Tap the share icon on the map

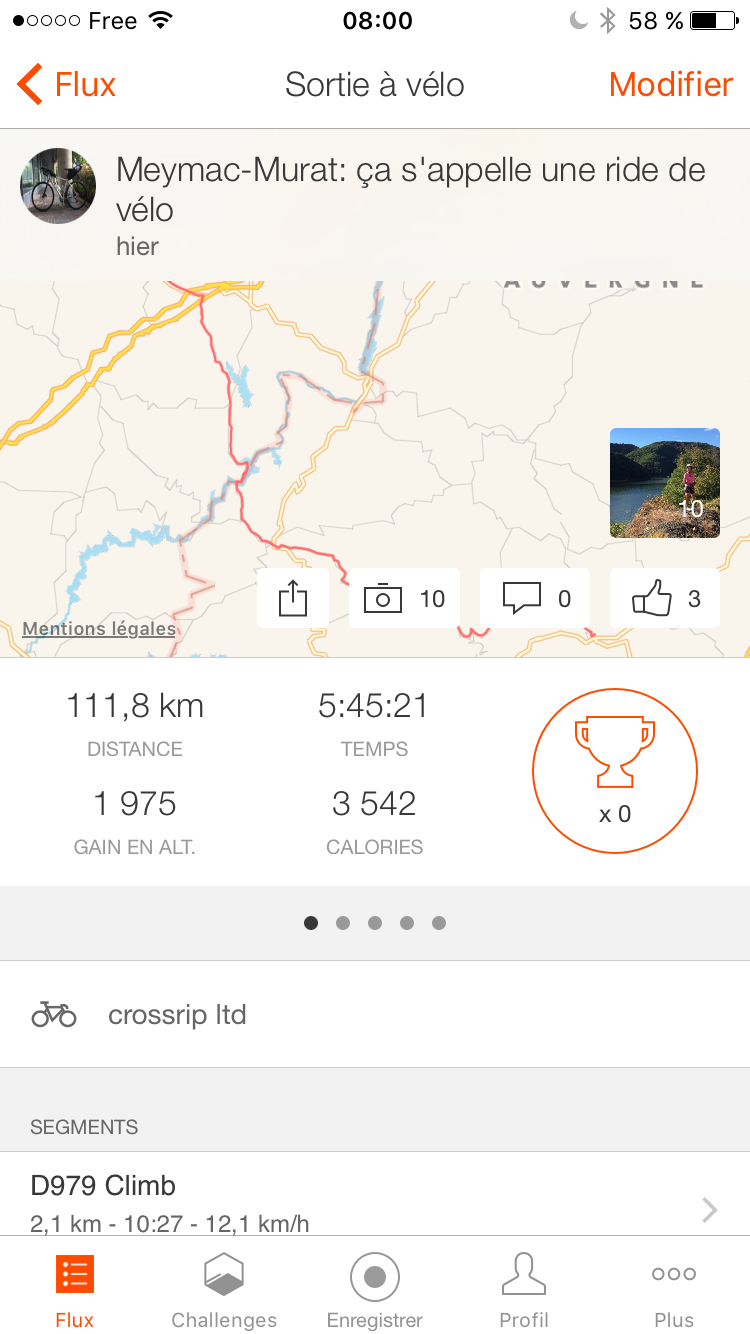(x=292, y=599)
